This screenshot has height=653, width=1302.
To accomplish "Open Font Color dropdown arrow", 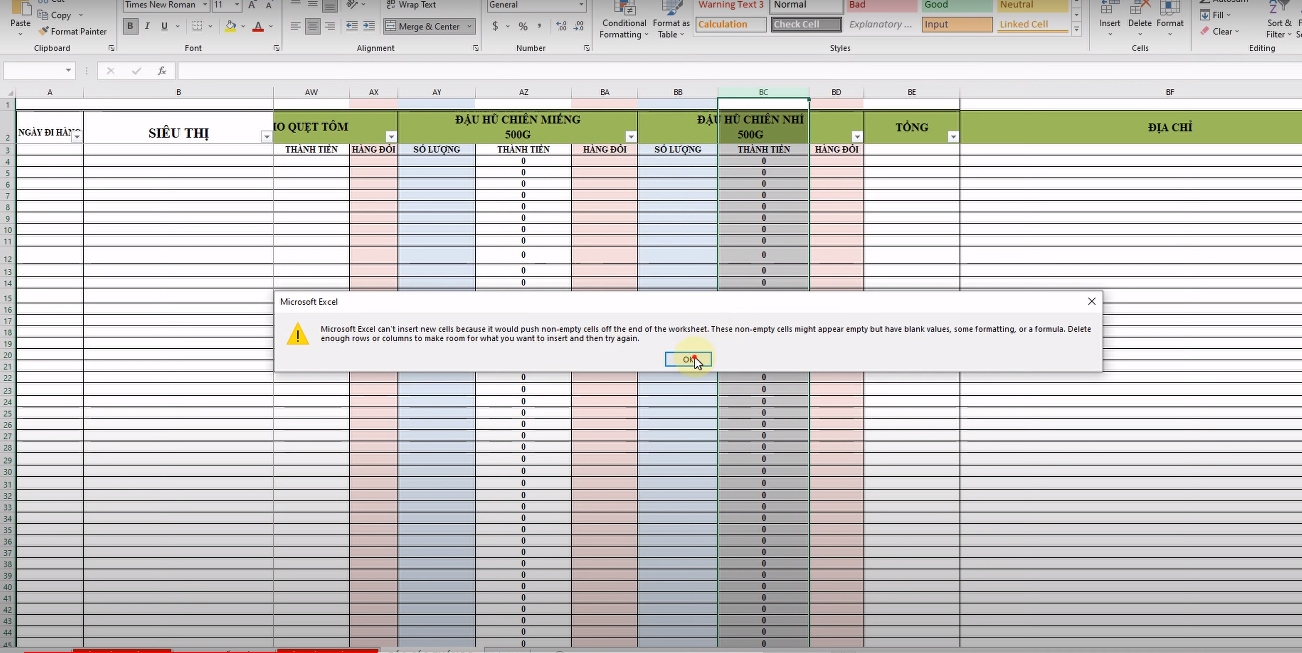I will (270, 26).
